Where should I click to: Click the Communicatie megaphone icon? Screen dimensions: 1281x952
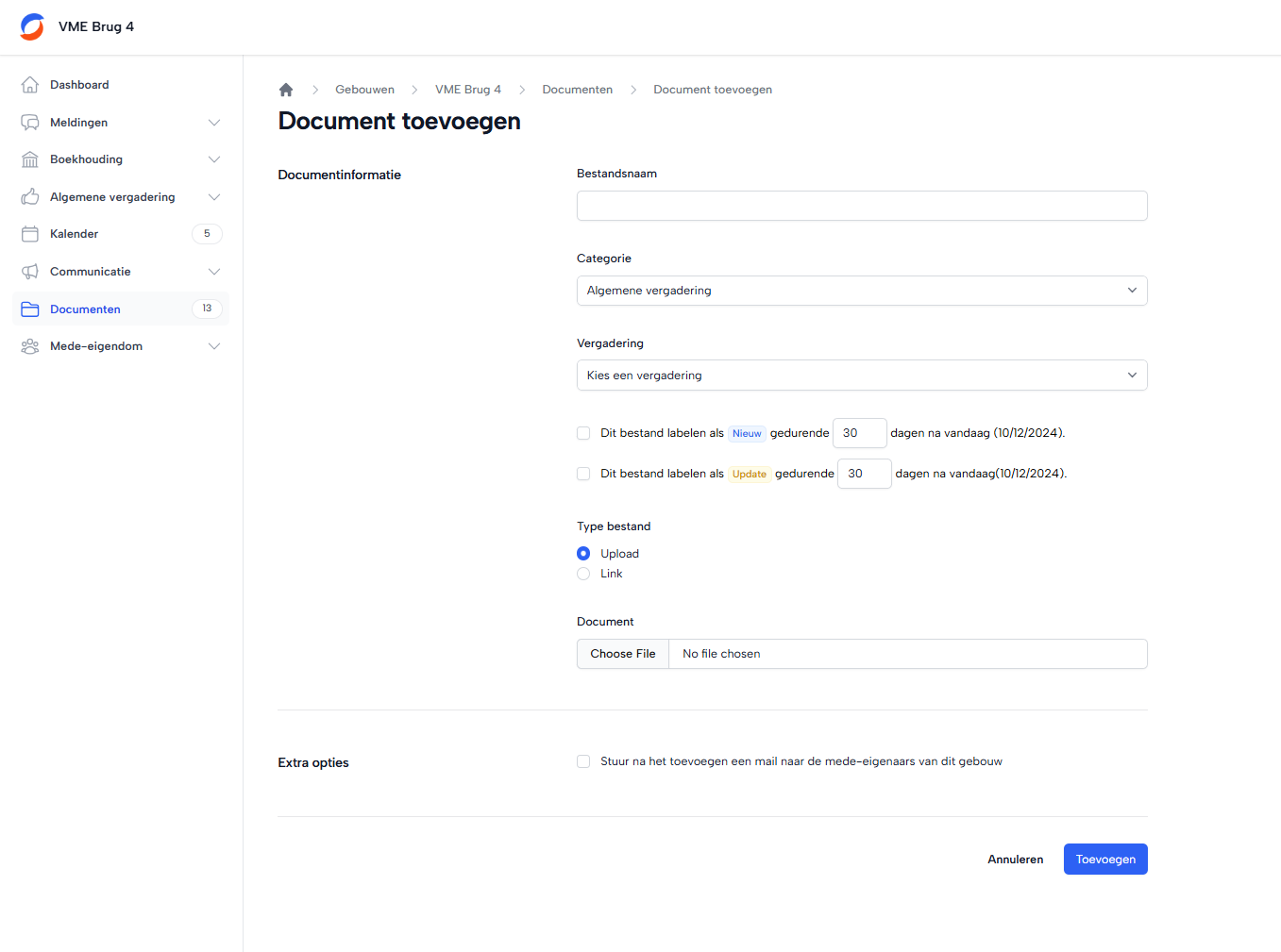(30, 272)
